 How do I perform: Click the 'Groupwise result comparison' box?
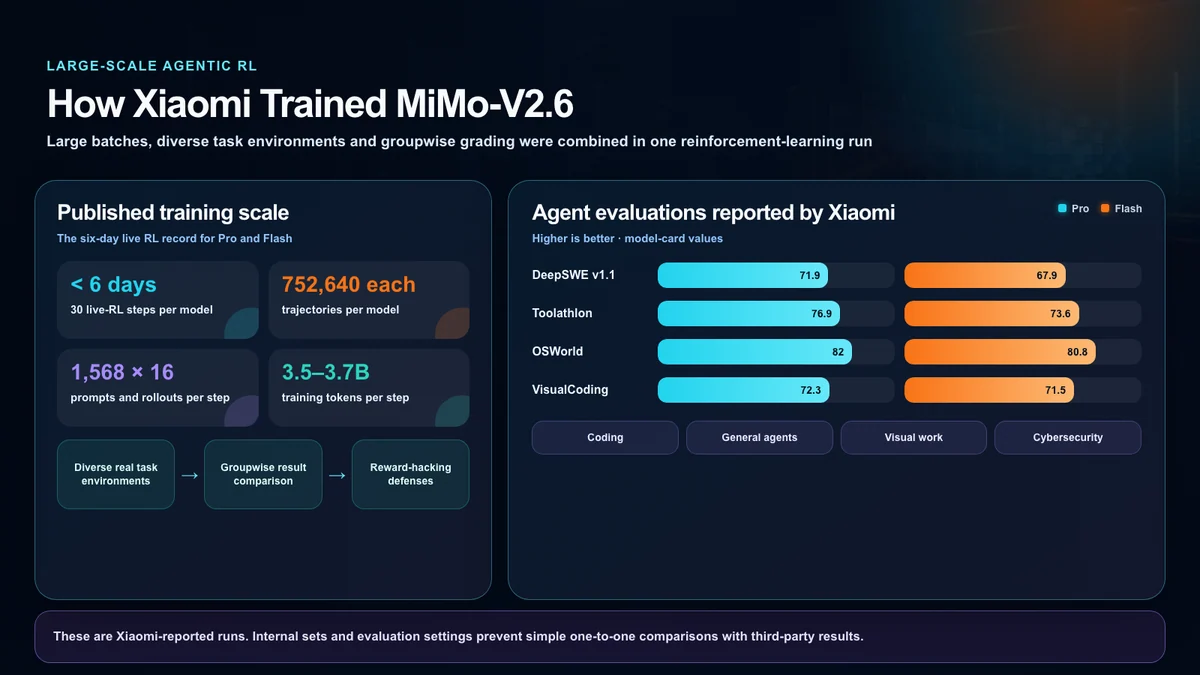tap(263, 474)
